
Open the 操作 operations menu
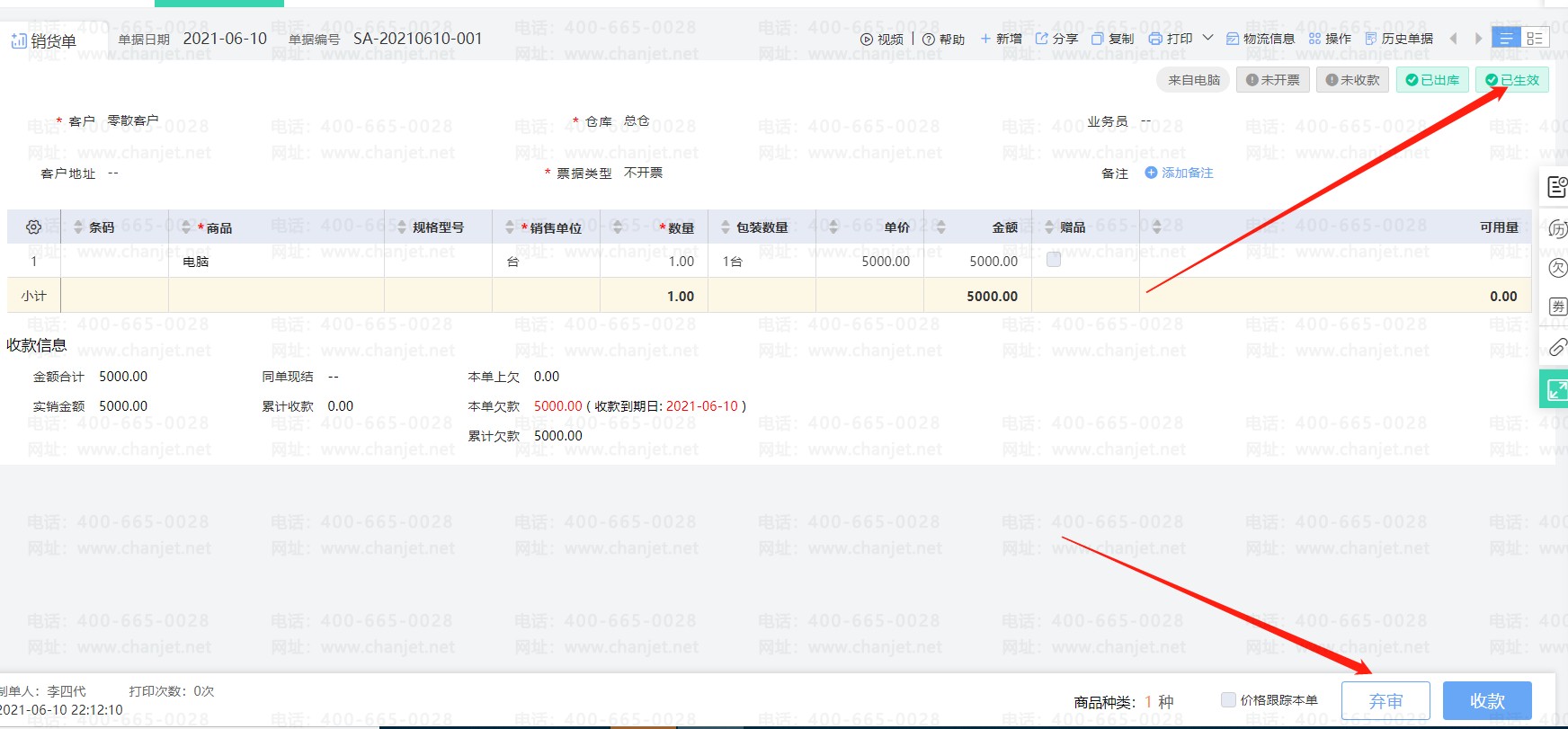(x=1330, y=39)
